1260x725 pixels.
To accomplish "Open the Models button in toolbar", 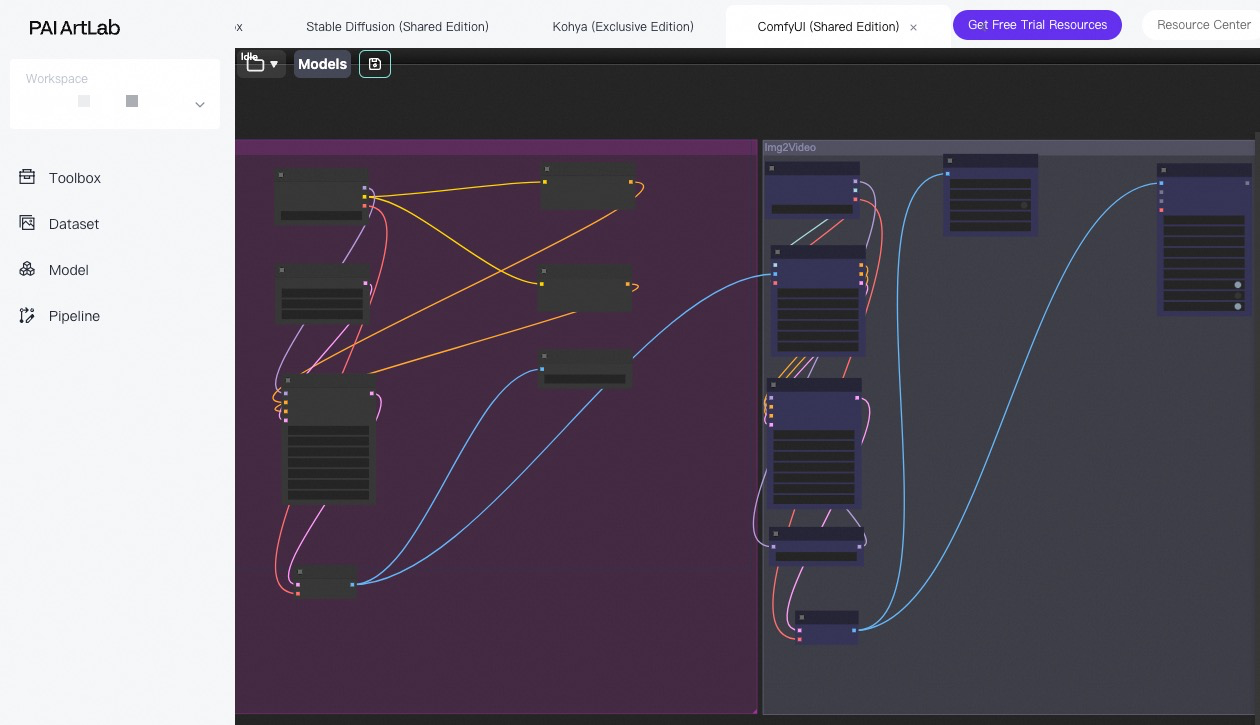I will (x=322, y=64).
